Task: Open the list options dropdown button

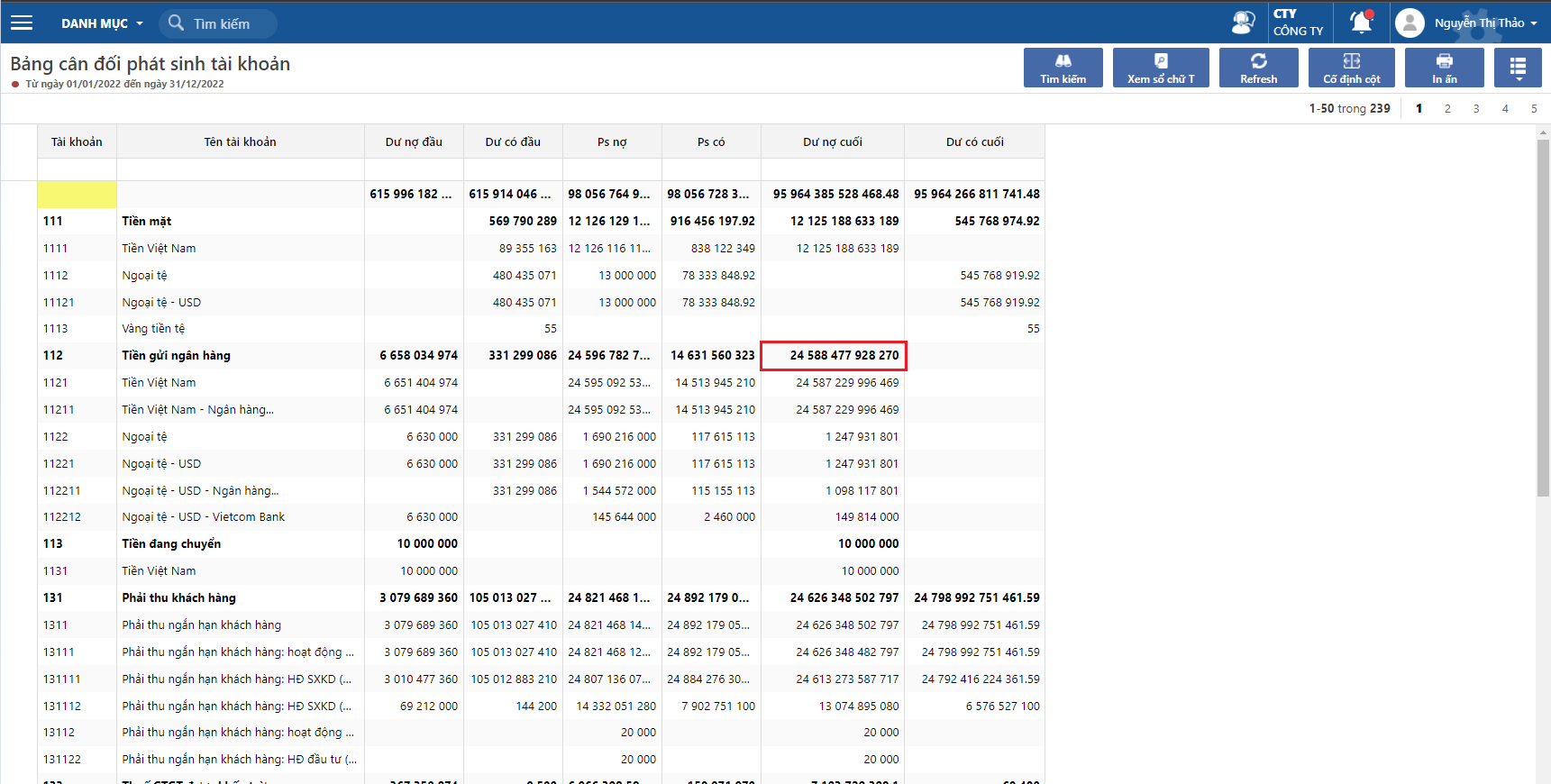Action: pyautogui.click(x=1518, y=68)
